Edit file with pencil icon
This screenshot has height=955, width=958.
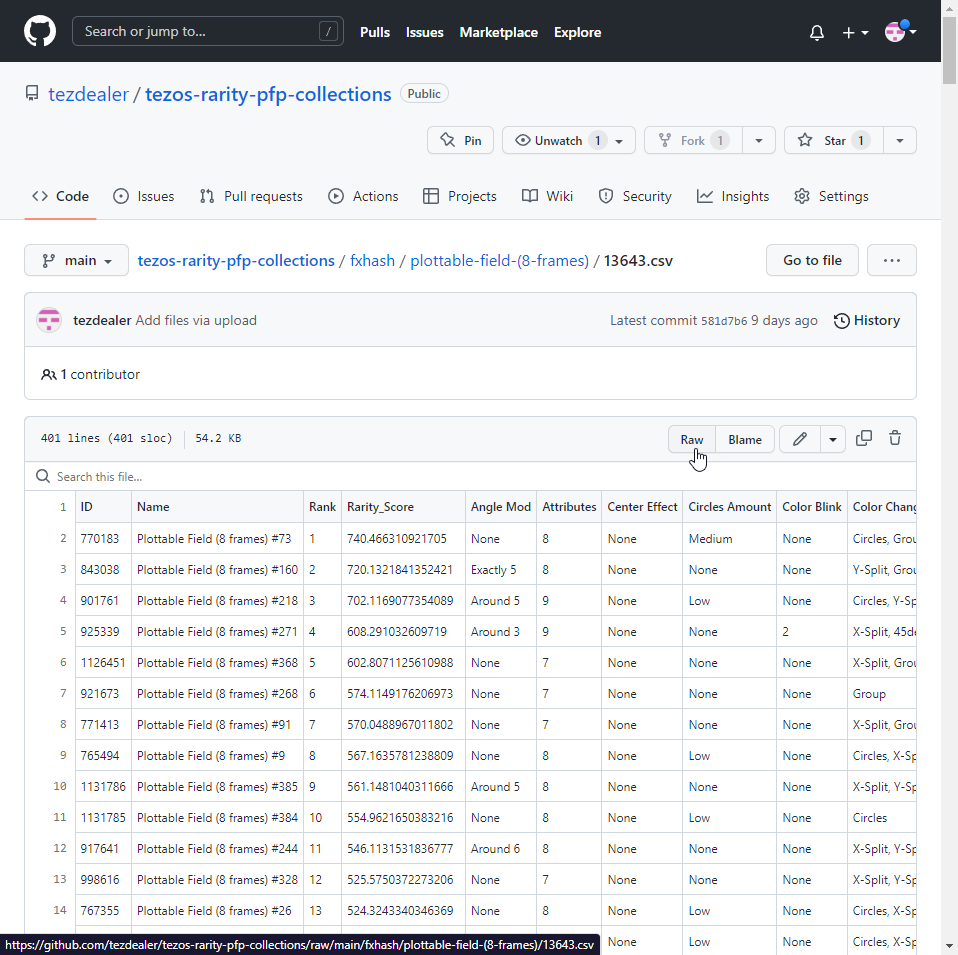tap(800, 440)
